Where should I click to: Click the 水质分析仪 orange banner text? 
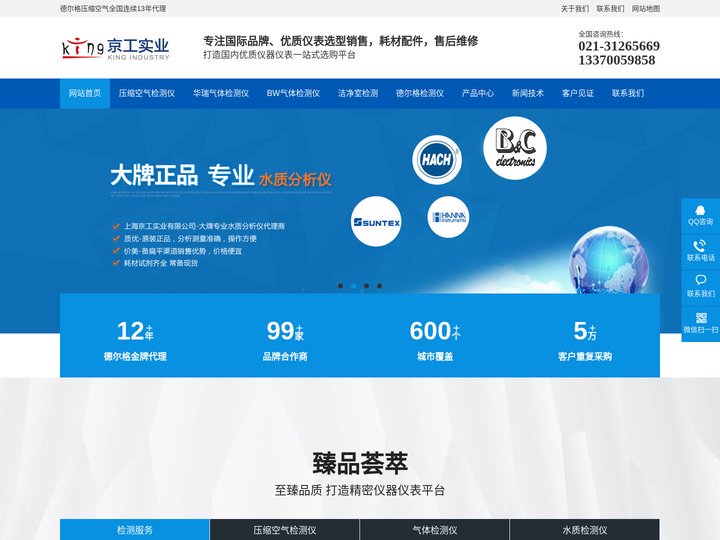point(295,179)
